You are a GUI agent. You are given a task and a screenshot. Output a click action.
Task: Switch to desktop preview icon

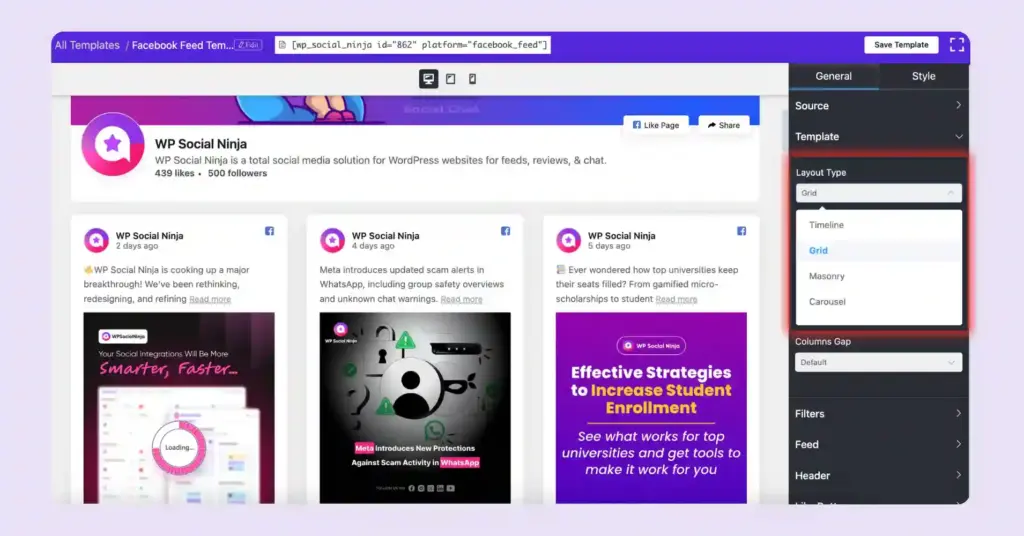428,78
